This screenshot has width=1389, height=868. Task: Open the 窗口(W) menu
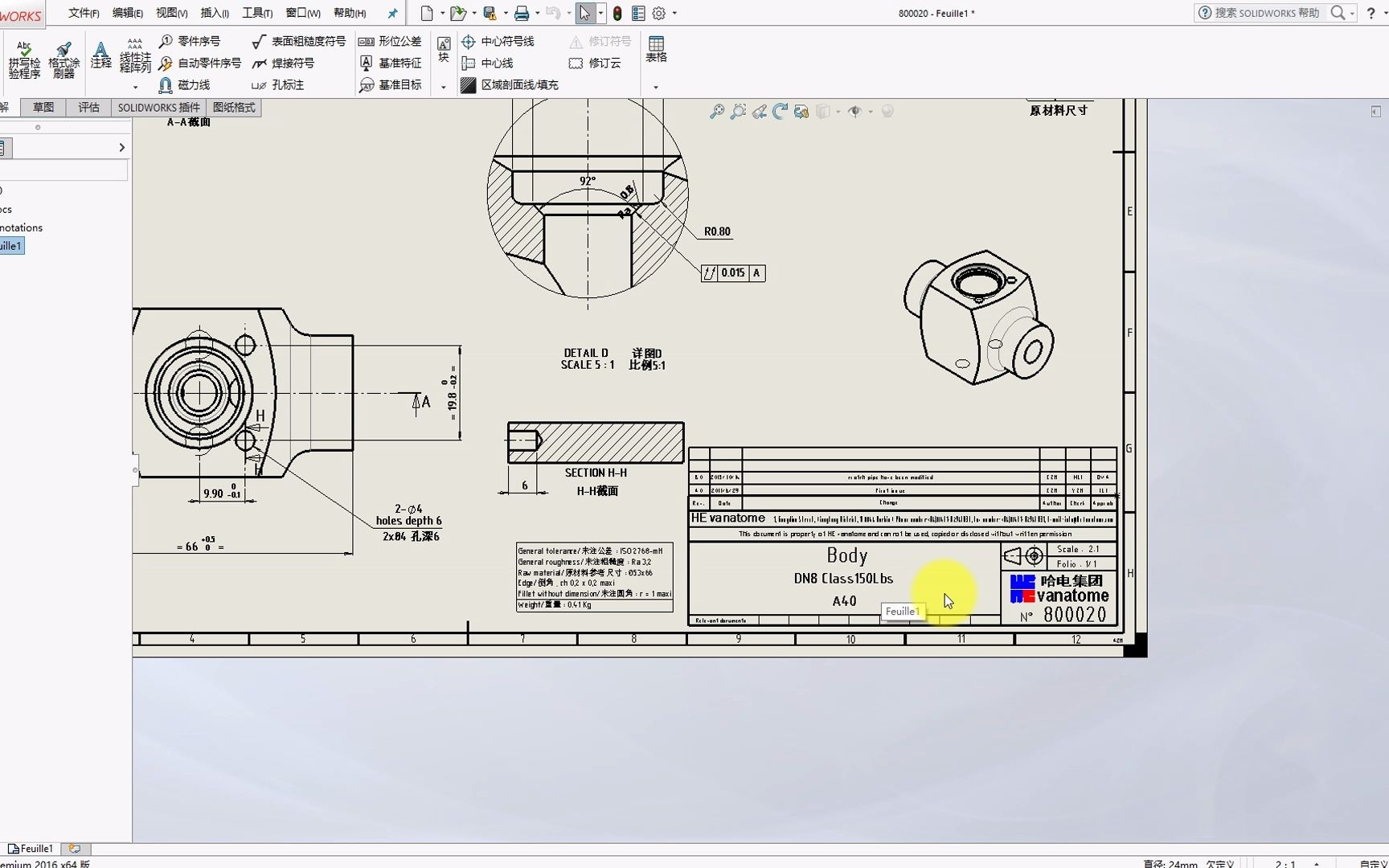pos(303,13)
